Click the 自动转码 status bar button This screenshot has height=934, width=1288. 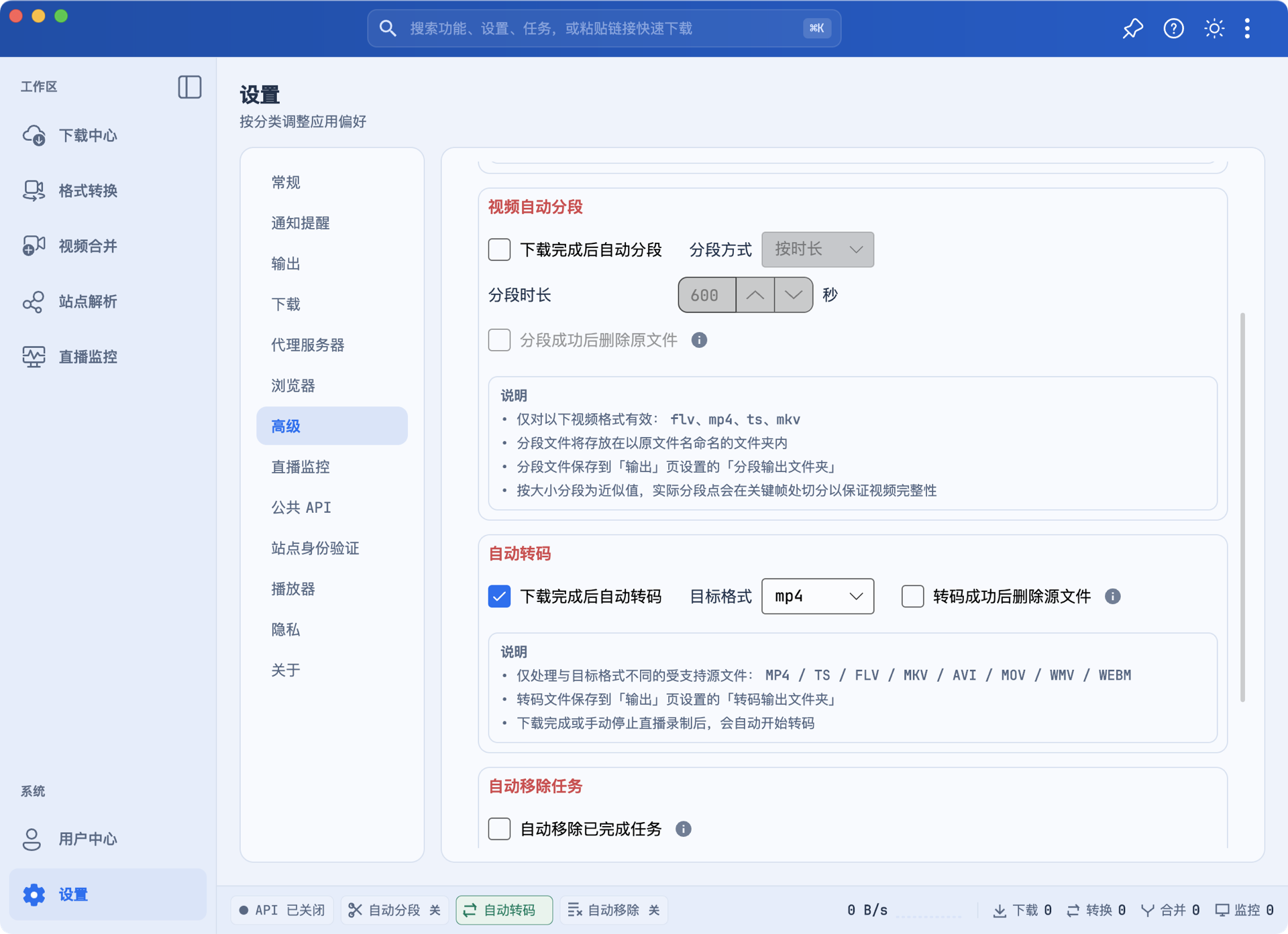[x=504, y=910]
